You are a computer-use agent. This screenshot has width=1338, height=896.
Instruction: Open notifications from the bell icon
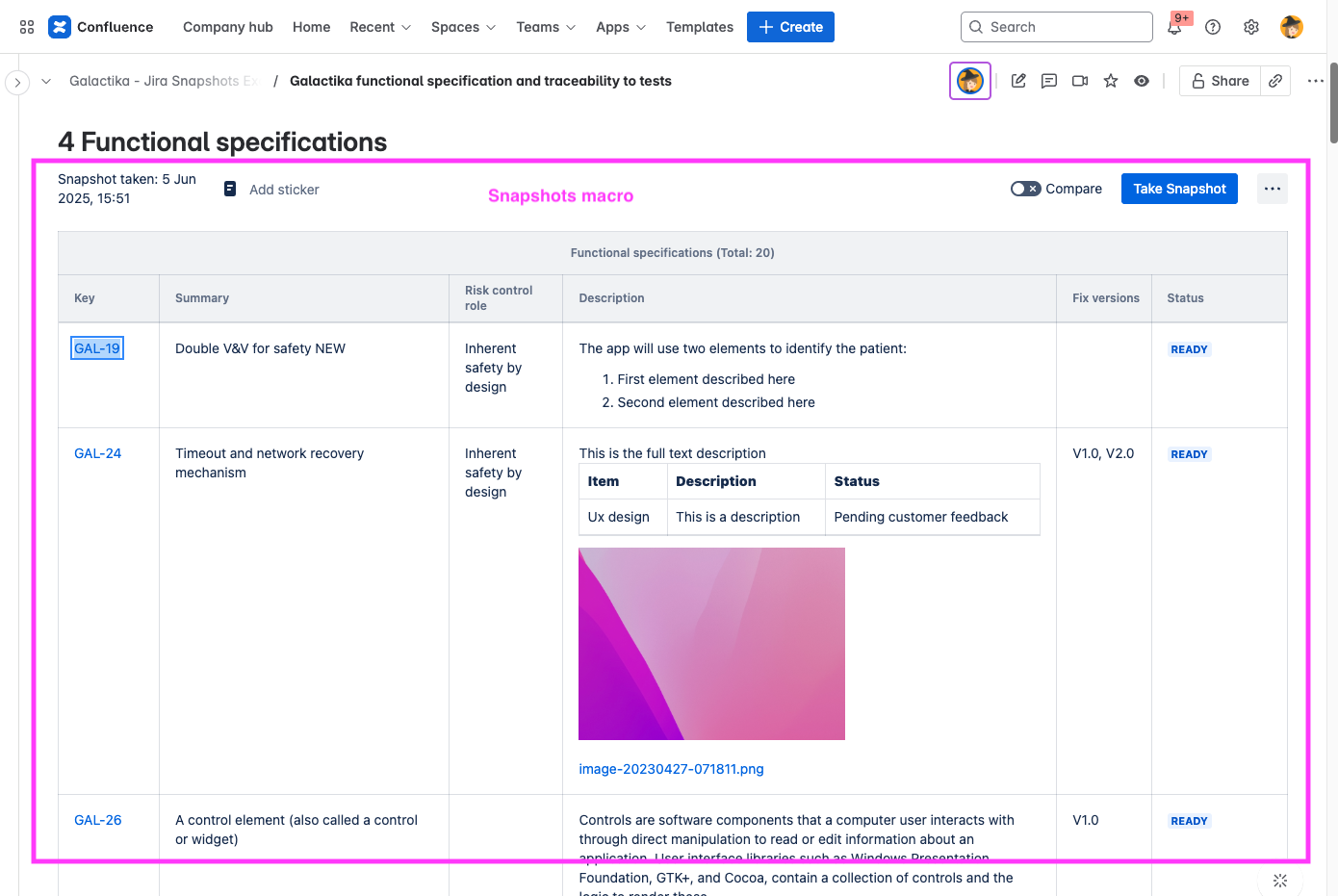point(1174,27)
